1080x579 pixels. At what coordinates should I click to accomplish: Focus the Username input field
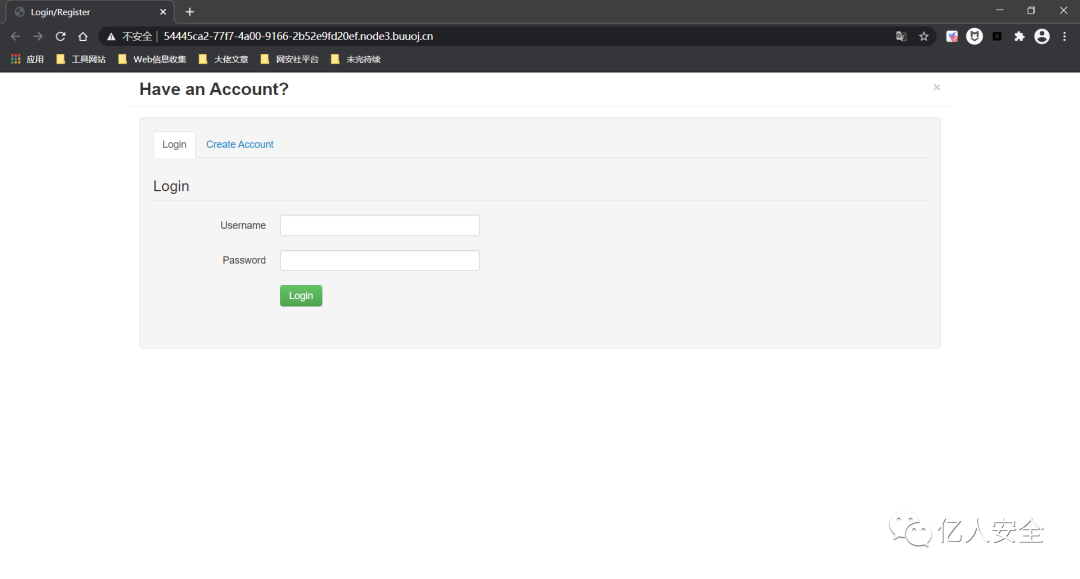point(380,225)
